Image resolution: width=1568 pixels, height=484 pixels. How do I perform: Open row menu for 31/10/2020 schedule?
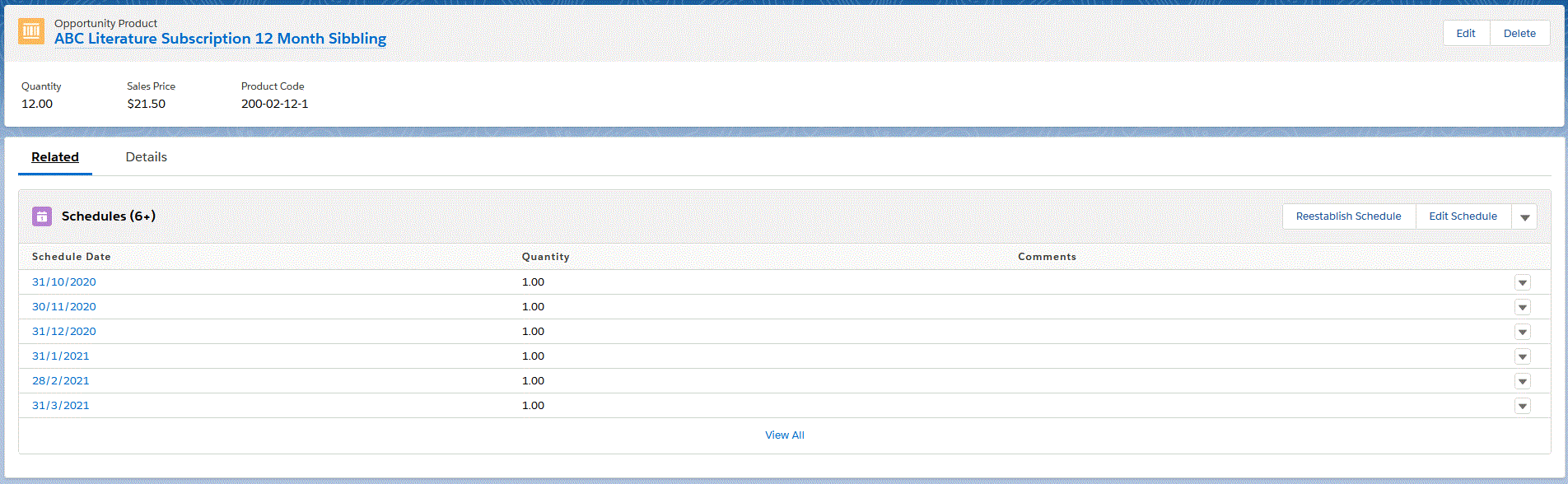(x=1522, y=282)
